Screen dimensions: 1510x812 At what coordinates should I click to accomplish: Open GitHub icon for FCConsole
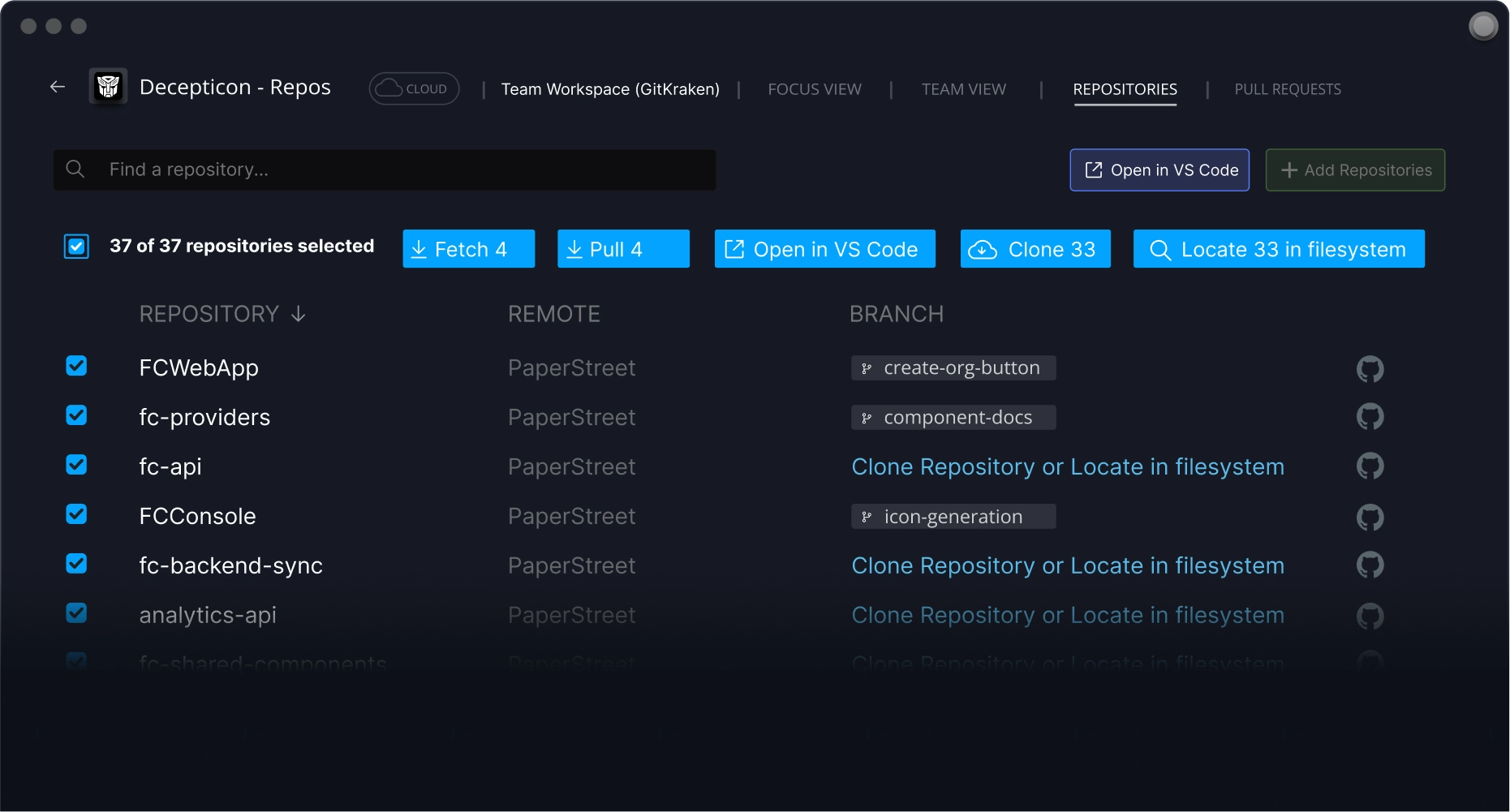point(1370,517)
